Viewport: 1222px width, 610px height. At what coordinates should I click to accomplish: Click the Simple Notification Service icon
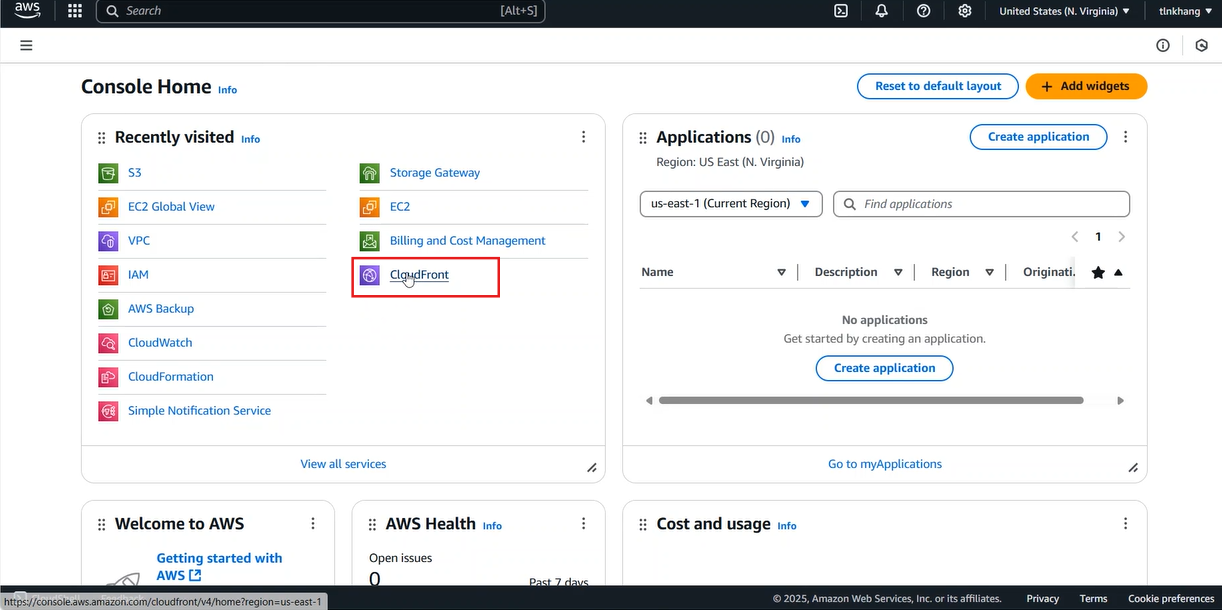pyautogui.click(x=108, y=411)
